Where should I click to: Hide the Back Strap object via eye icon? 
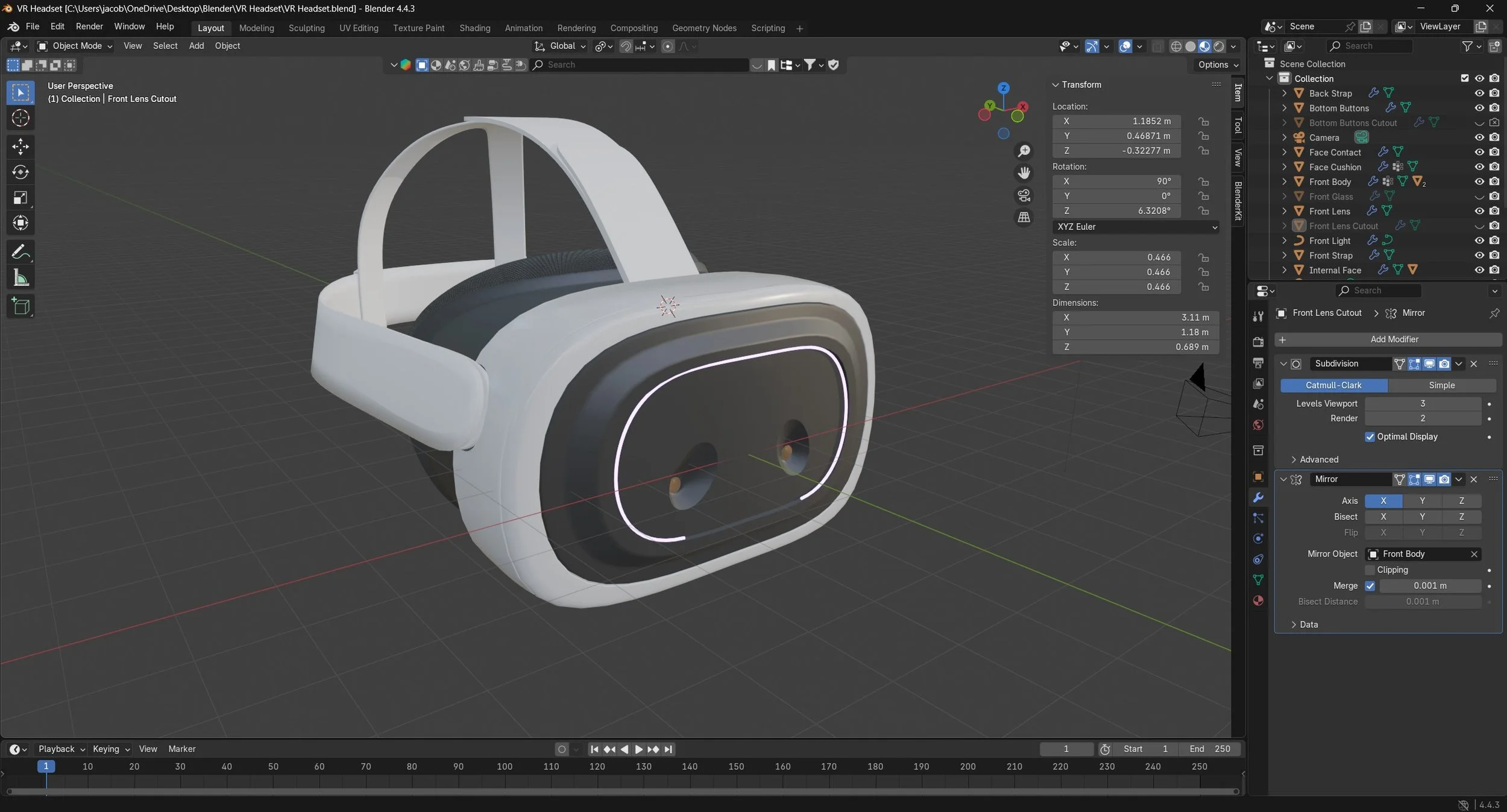pos(1479,93)
